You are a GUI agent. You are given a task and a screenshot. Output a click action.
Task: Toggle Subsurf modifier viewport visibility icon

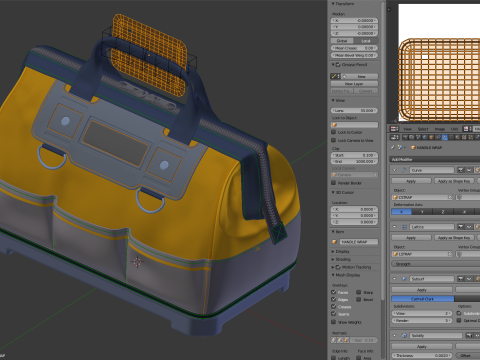pos(469,279)
